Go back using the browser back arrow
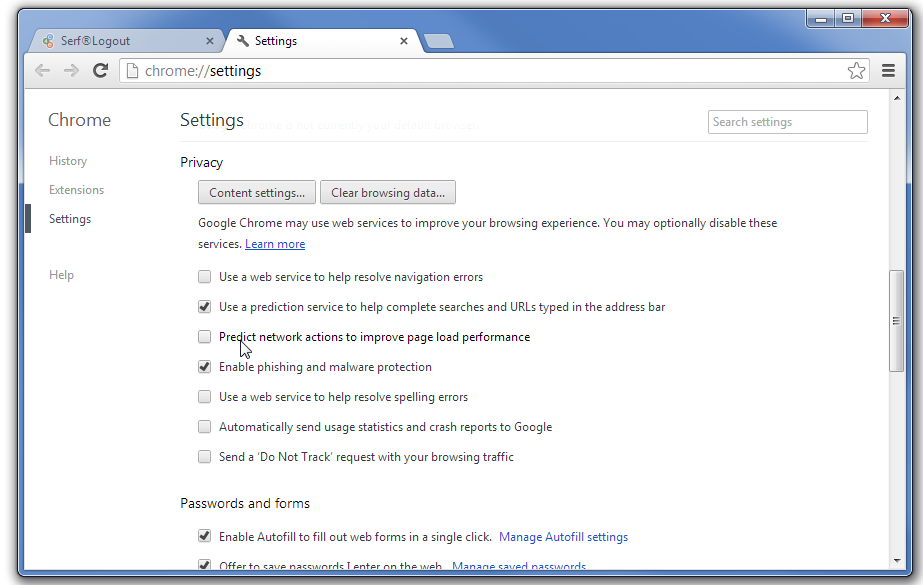This screenshot has height=585, width=923. (42, 71)
